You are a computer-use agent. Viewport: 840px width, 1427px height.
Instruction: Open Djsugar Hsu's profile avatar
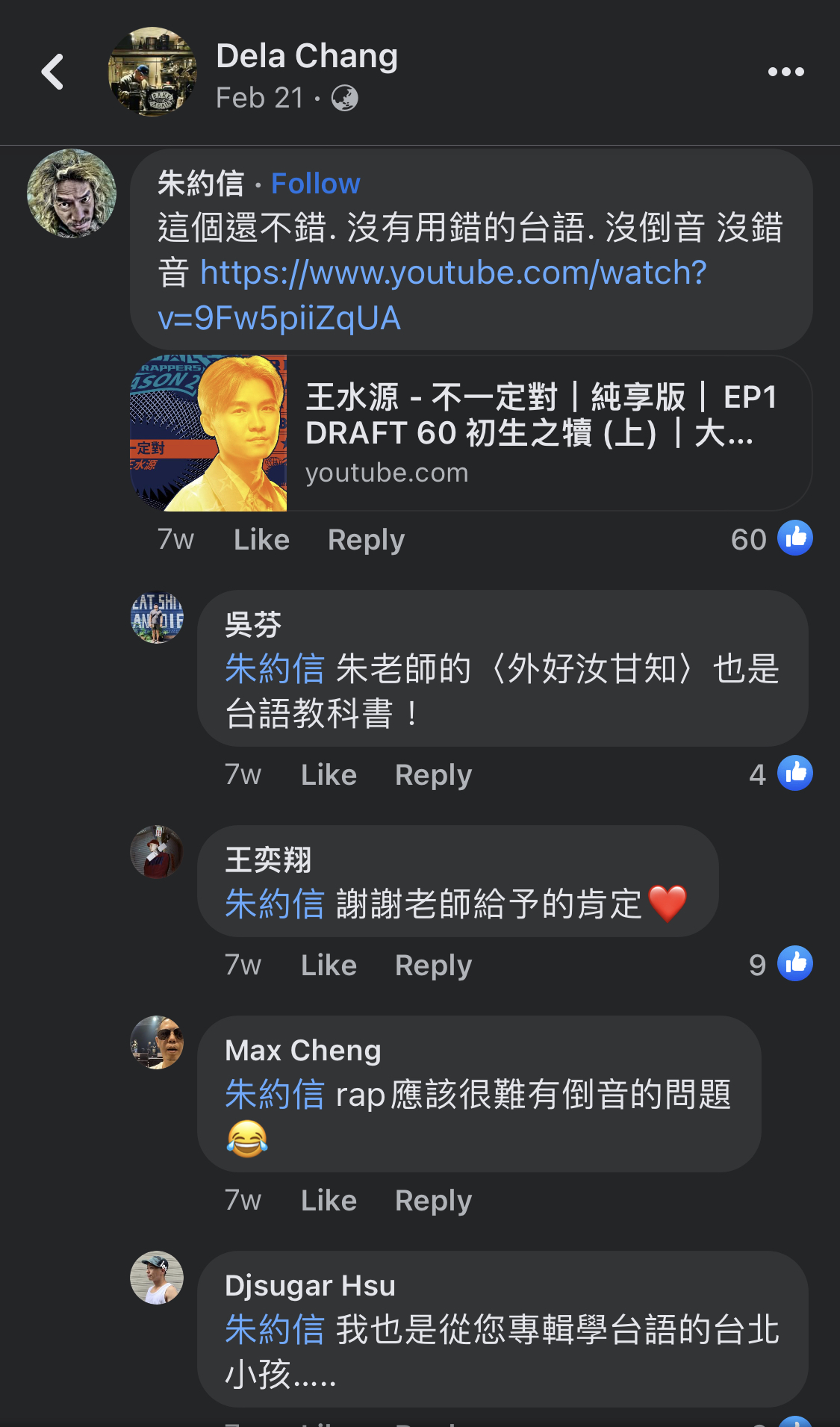(x=157, y=1278)
